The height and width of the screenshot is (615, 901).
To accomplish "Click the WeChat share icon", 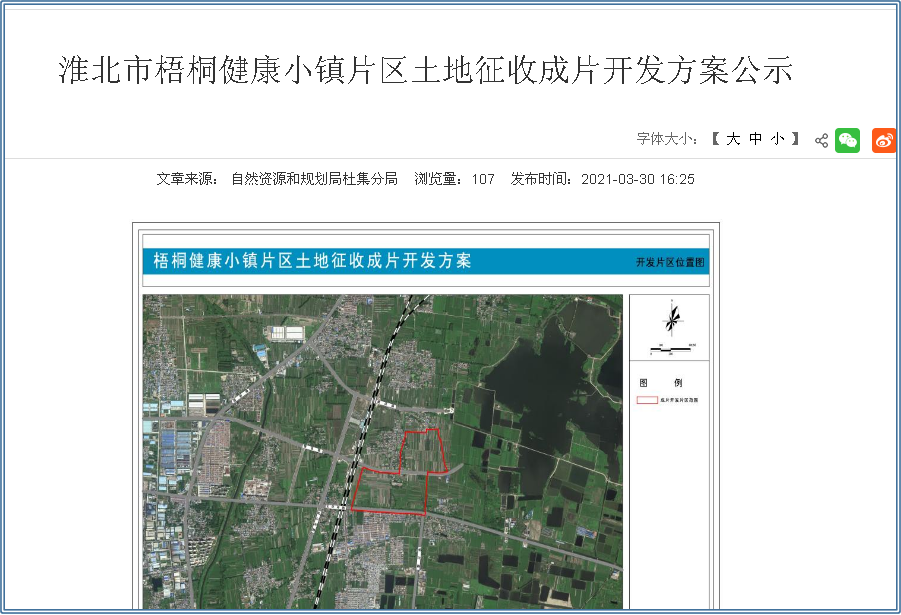I will pyautogui.click(x=847, y=140).
